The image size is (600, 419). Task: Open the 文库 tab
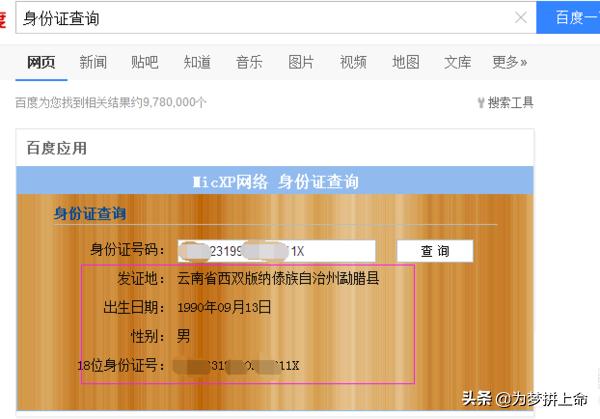458,62
